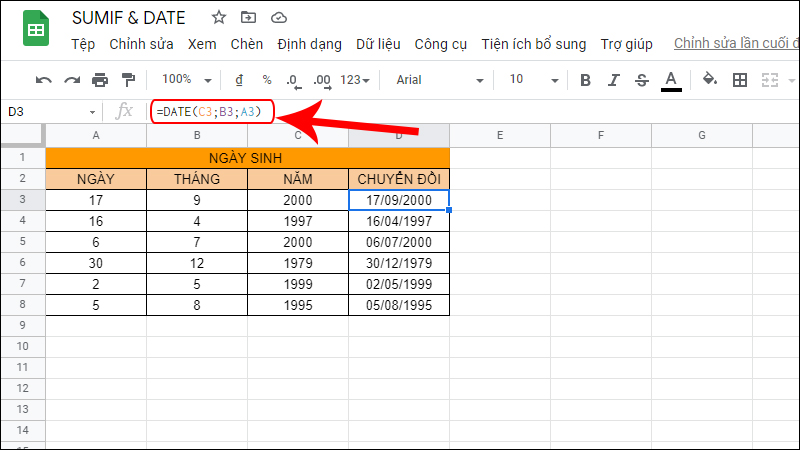Open the text color picker
The image size is (800, 450).
click(671, 80)
